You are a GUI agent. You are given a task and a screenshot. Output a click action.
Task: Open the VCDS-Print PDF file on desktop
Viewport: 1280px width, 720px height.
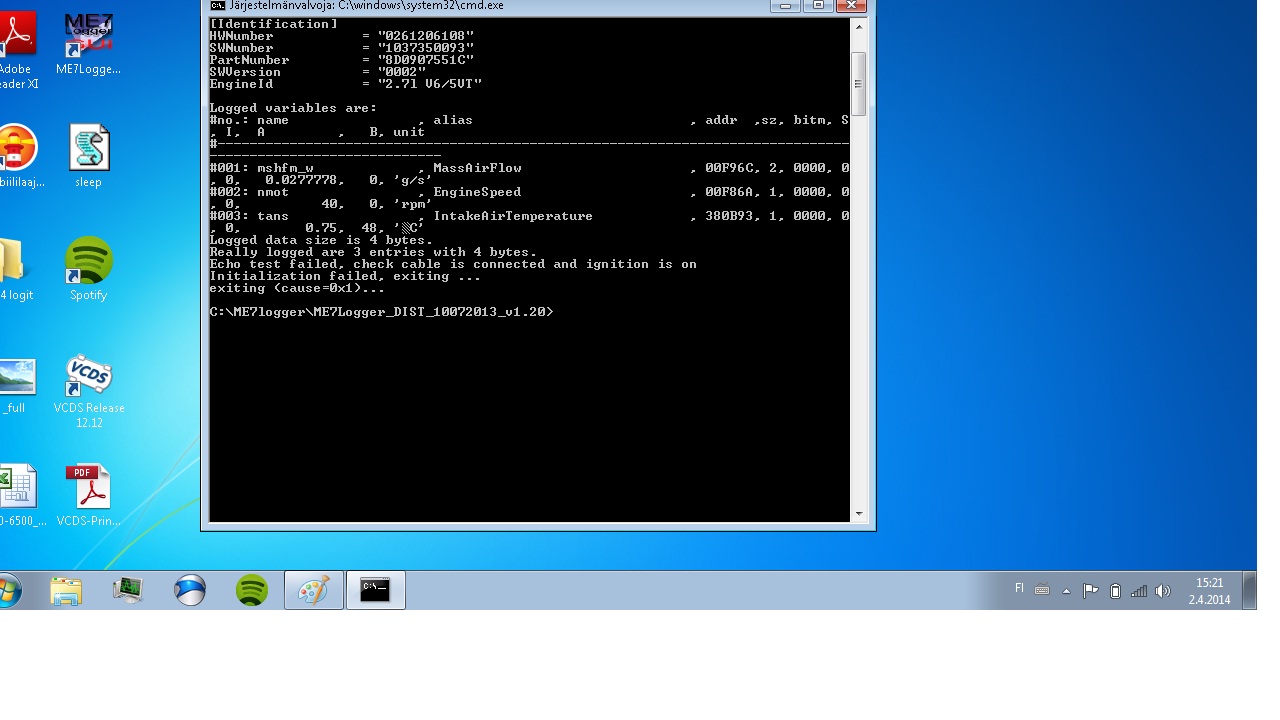(88, 489)
